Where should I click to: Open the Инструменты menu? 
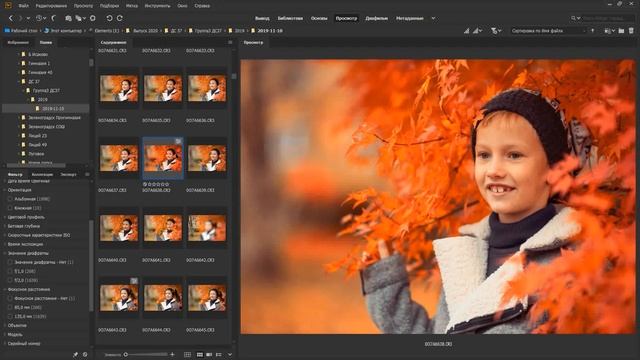(158, 6)
